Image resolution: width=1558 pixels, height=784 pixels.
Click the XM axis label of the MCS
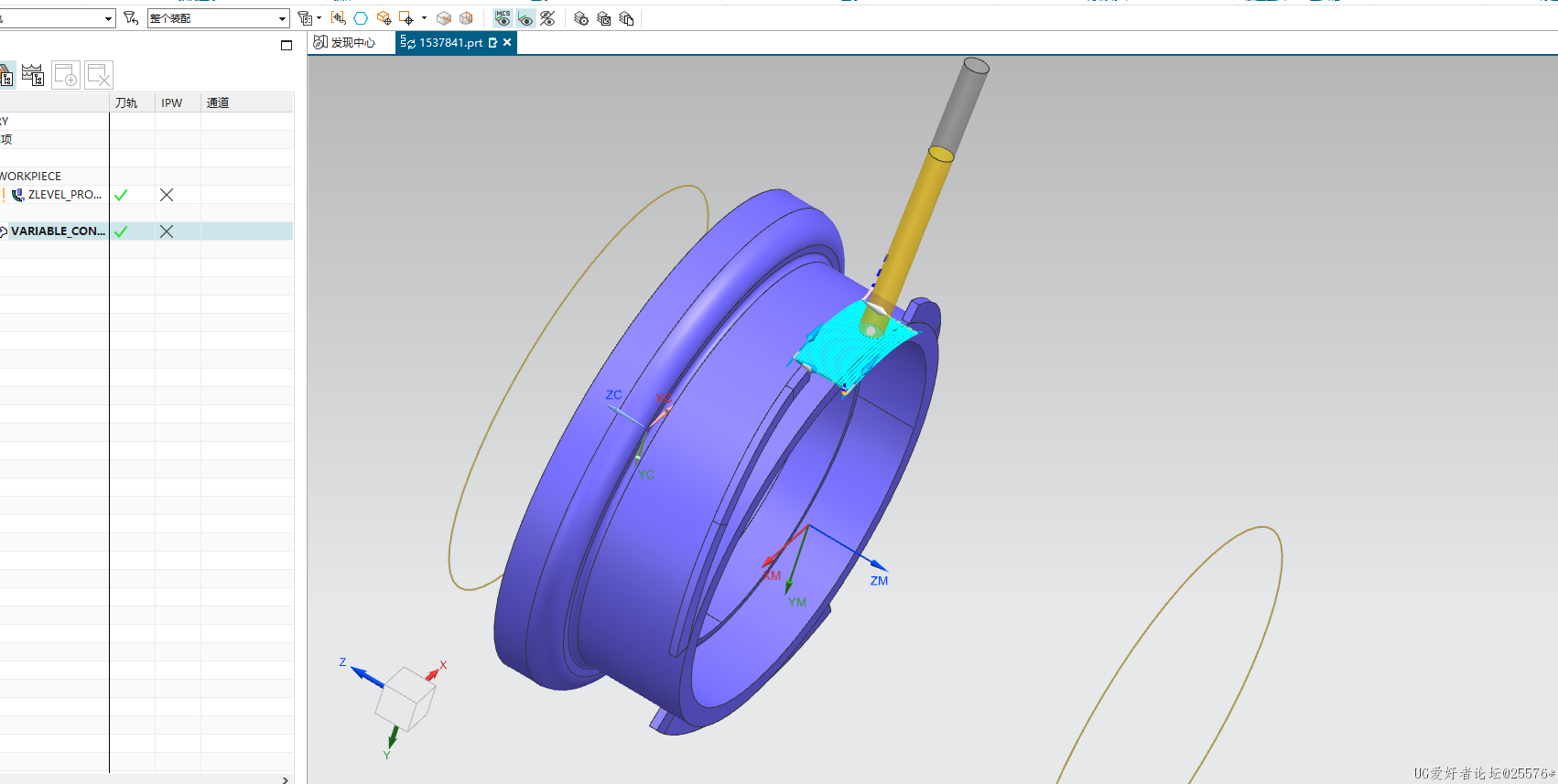[772, 575]
